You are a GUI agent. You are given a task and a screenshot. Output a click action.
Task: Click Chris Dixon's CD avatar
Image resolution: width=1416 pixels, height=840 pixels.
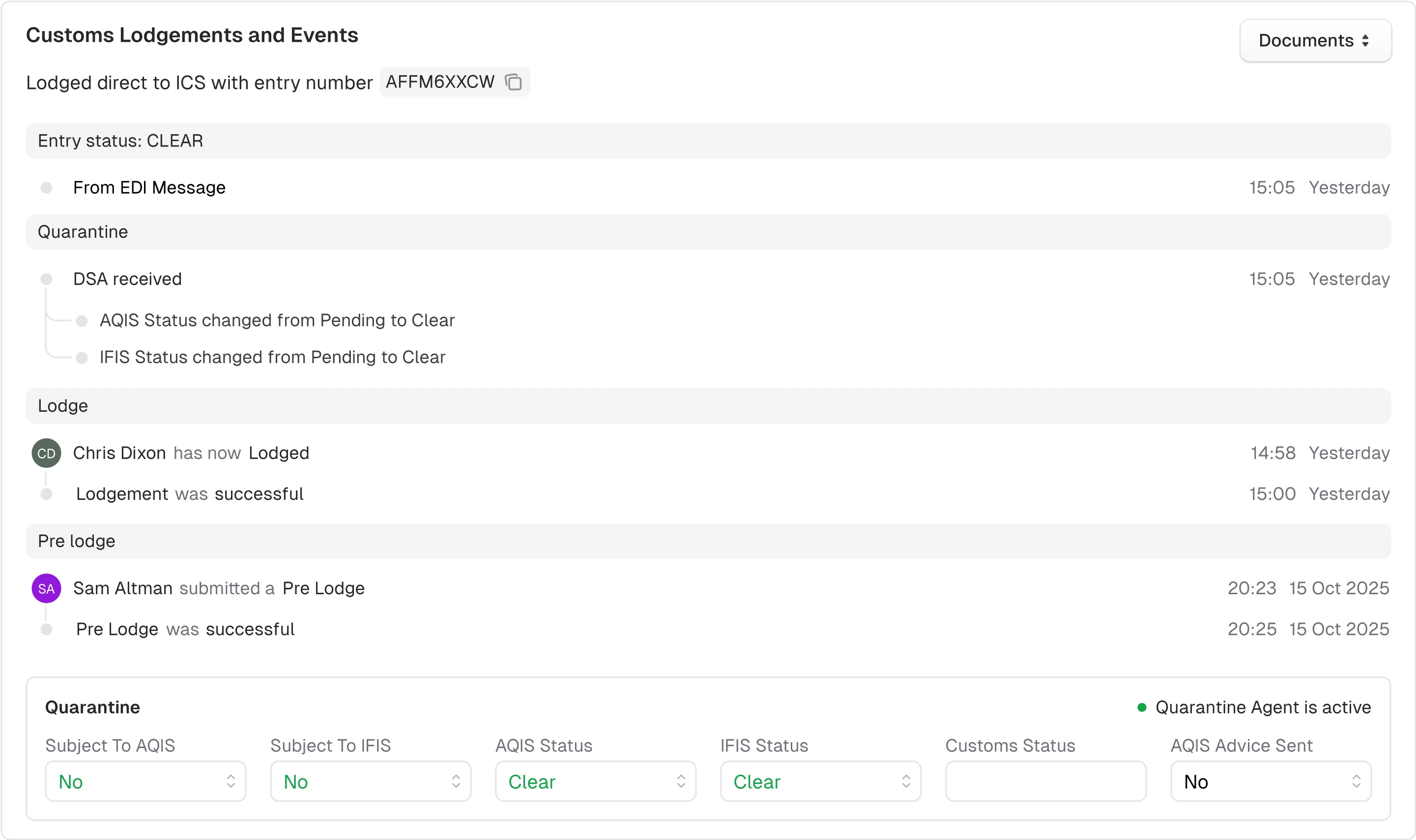point(46,453)
